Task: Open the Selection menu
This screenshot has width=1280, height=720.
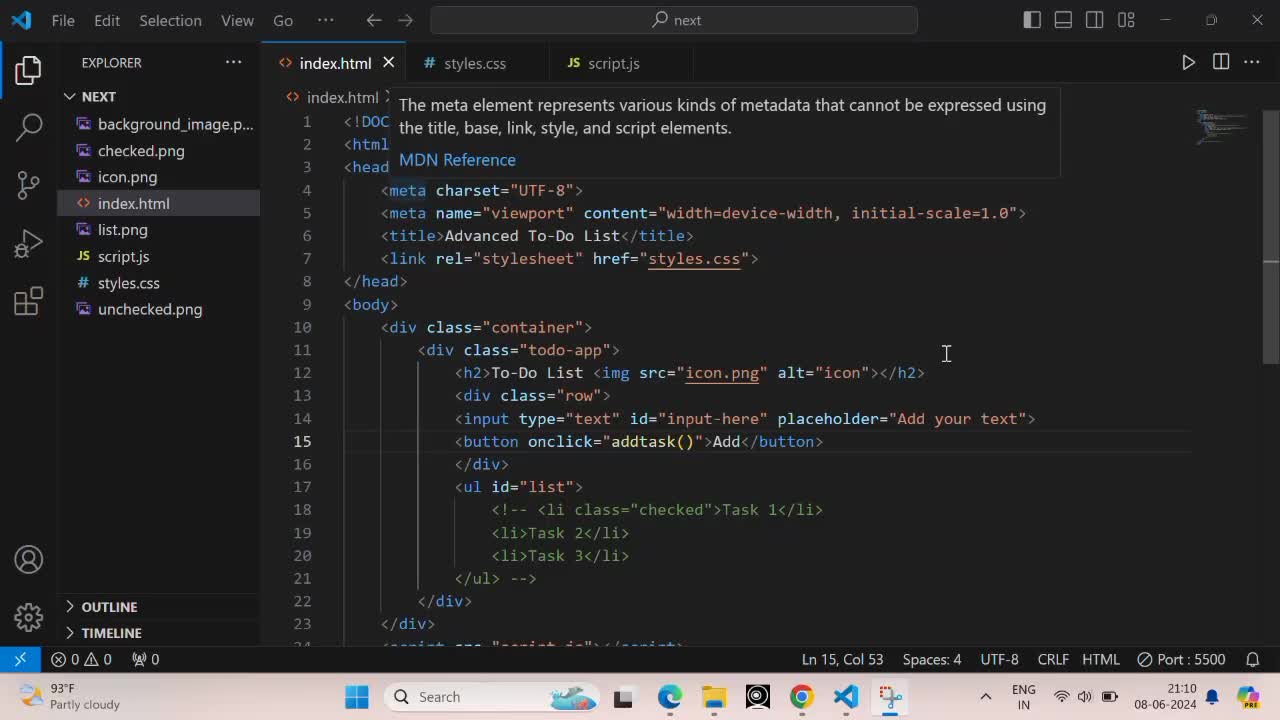Action: point(170,20)
